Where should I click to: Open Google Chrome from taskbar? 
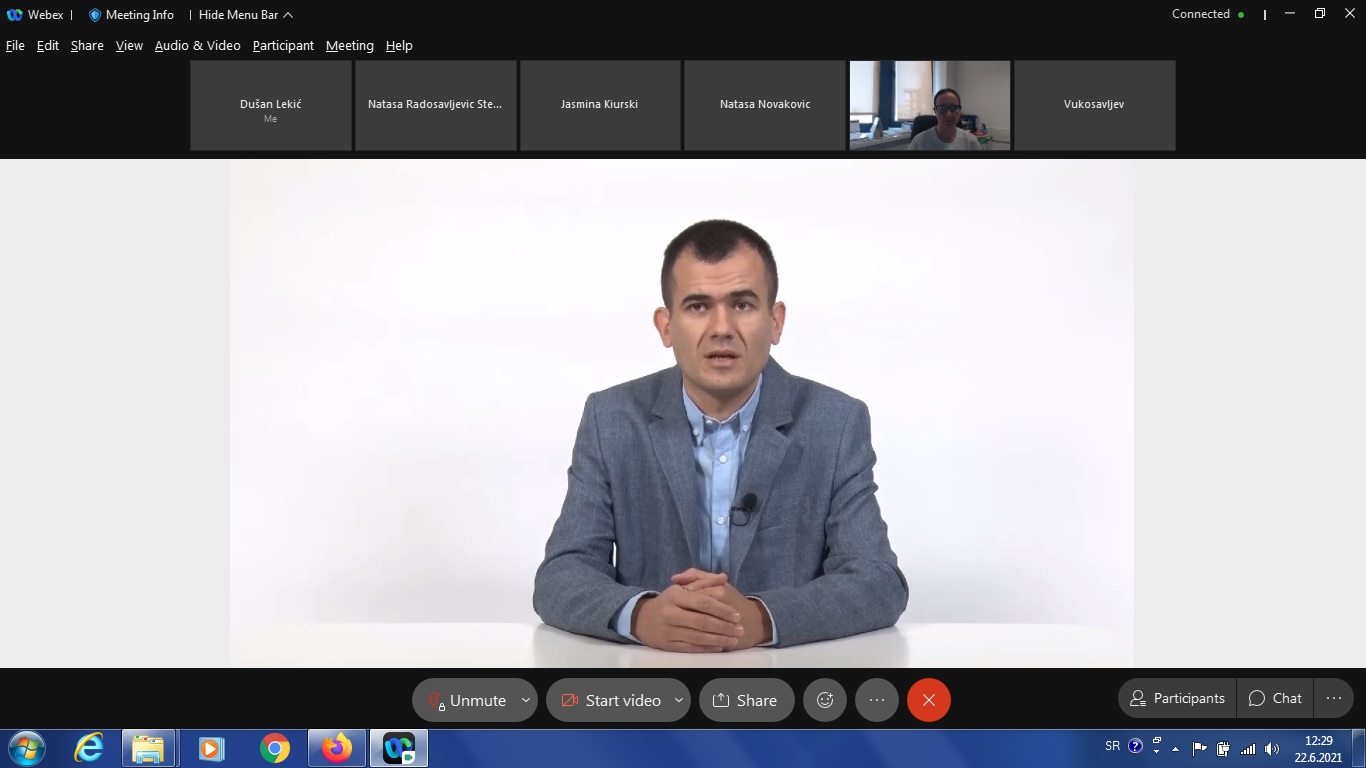274,748
